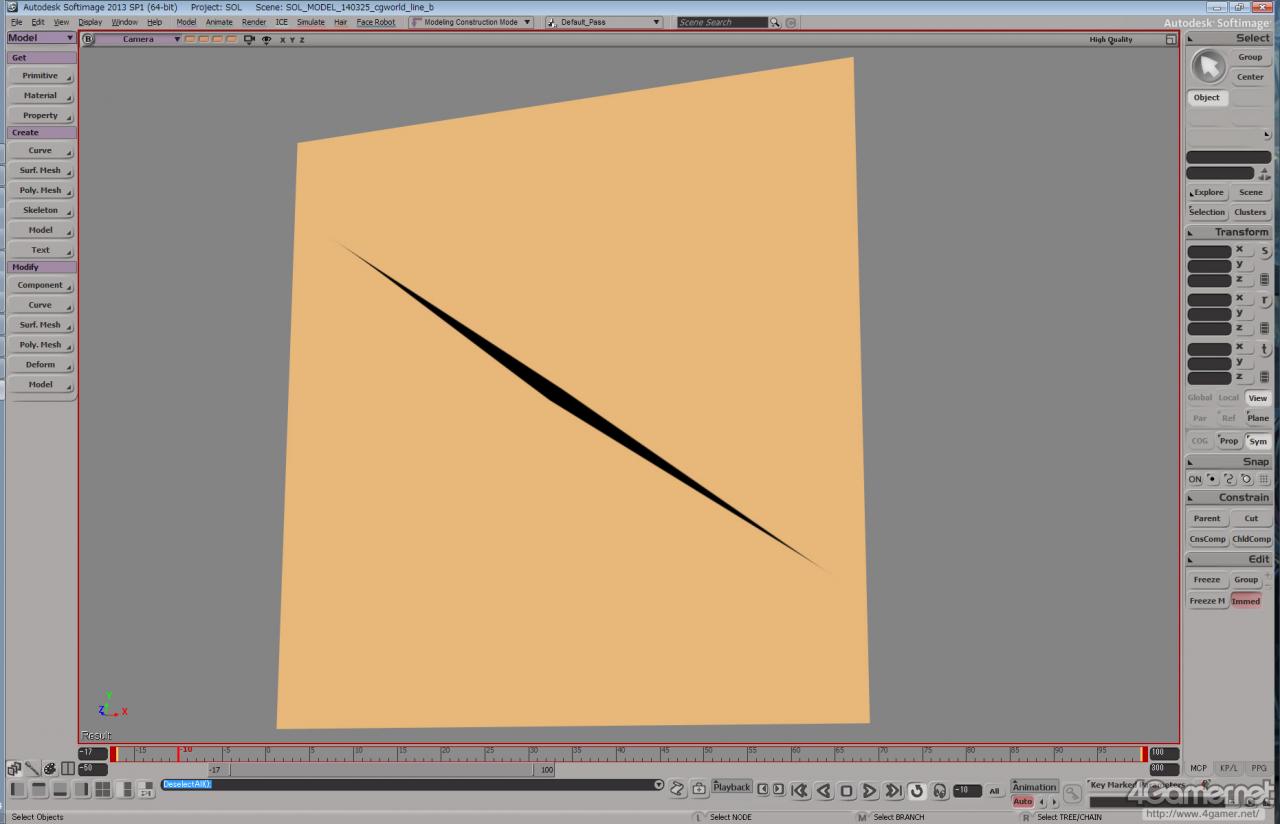1280x824 pixels.
Task: Jump to the first frame
Action: pyautogui.click(x=800, y=790)
